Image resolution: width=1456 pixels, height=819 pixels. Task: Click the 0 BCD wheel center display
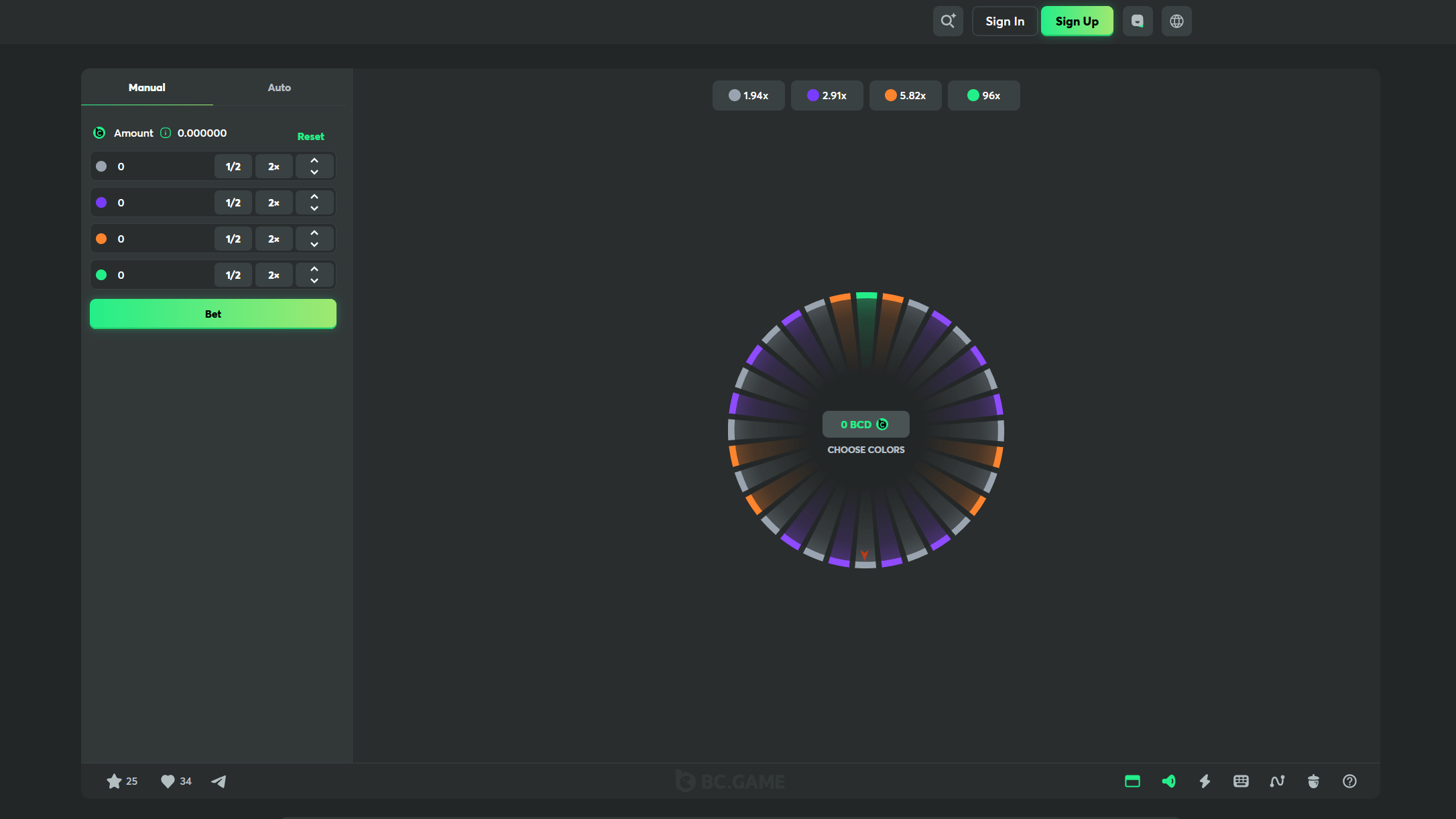866,424
